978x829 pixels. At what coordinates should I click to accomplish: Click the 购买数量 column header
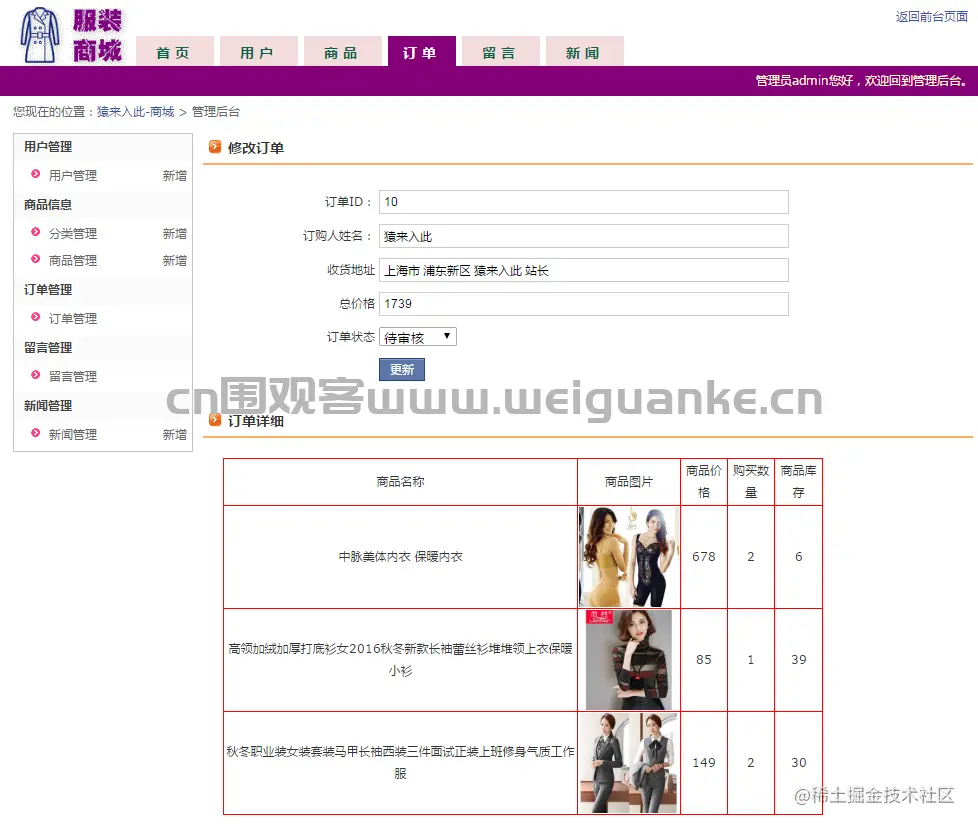pyautogui.click(x=751, y=482)
